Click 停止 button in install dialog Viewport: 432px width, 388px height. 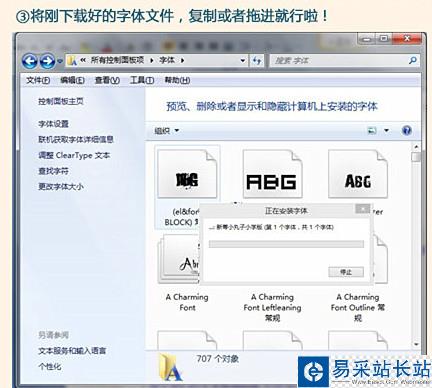(x=346, y=272)
